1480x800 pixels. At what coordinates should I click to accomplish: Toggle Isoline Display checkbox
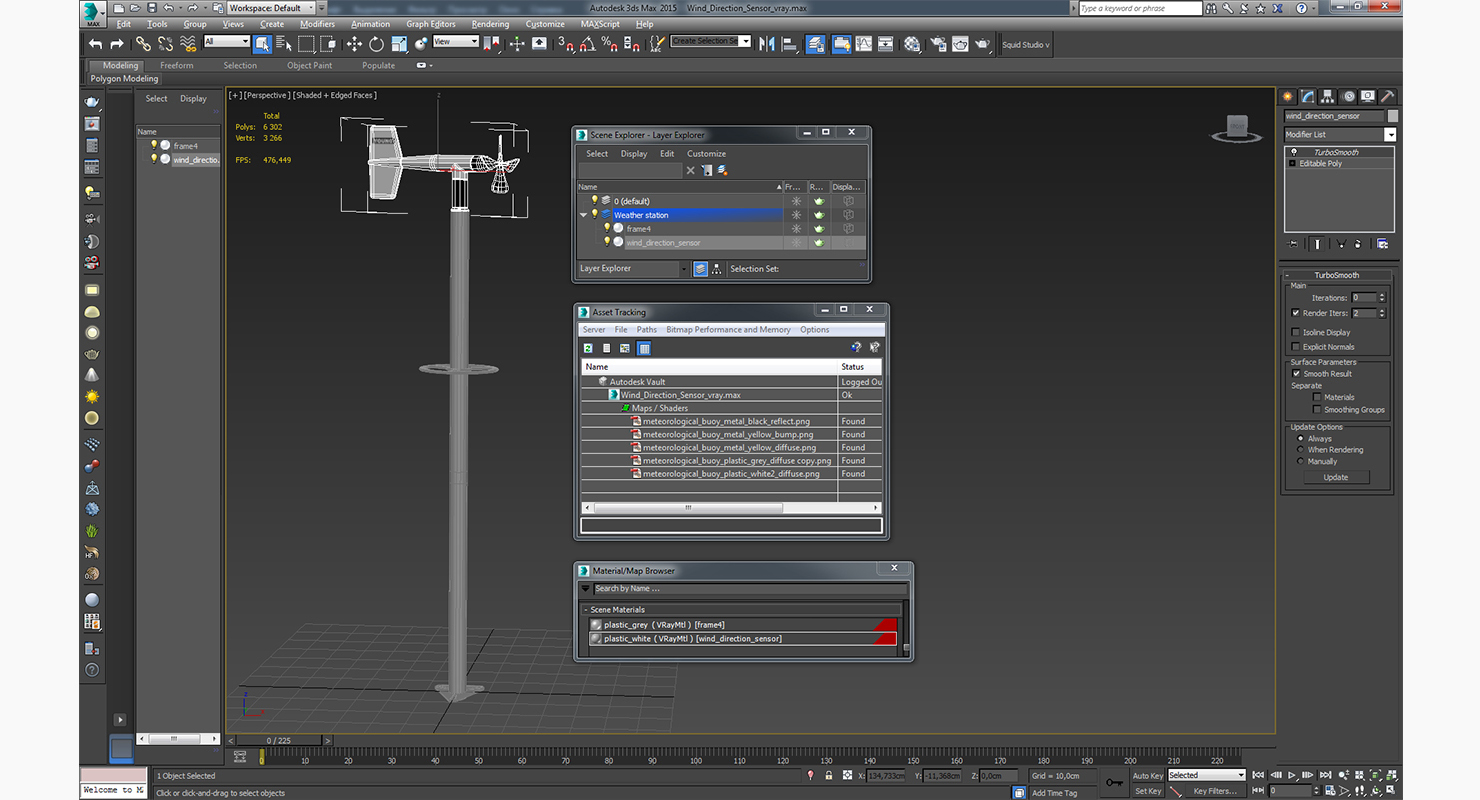(1296, 332)
